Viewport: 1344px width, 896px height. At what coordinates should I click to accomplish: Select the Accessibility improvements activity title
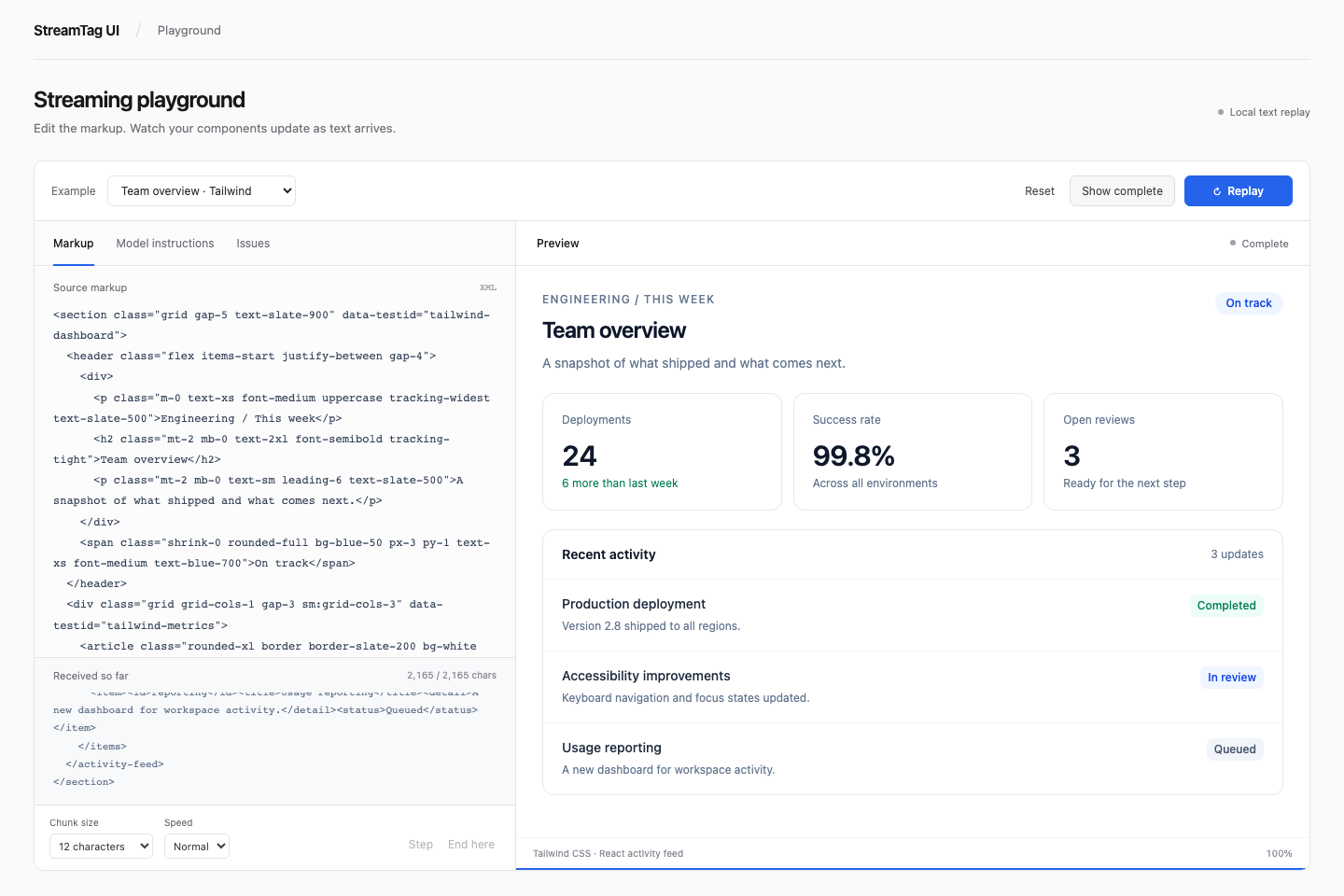point(646,676)
